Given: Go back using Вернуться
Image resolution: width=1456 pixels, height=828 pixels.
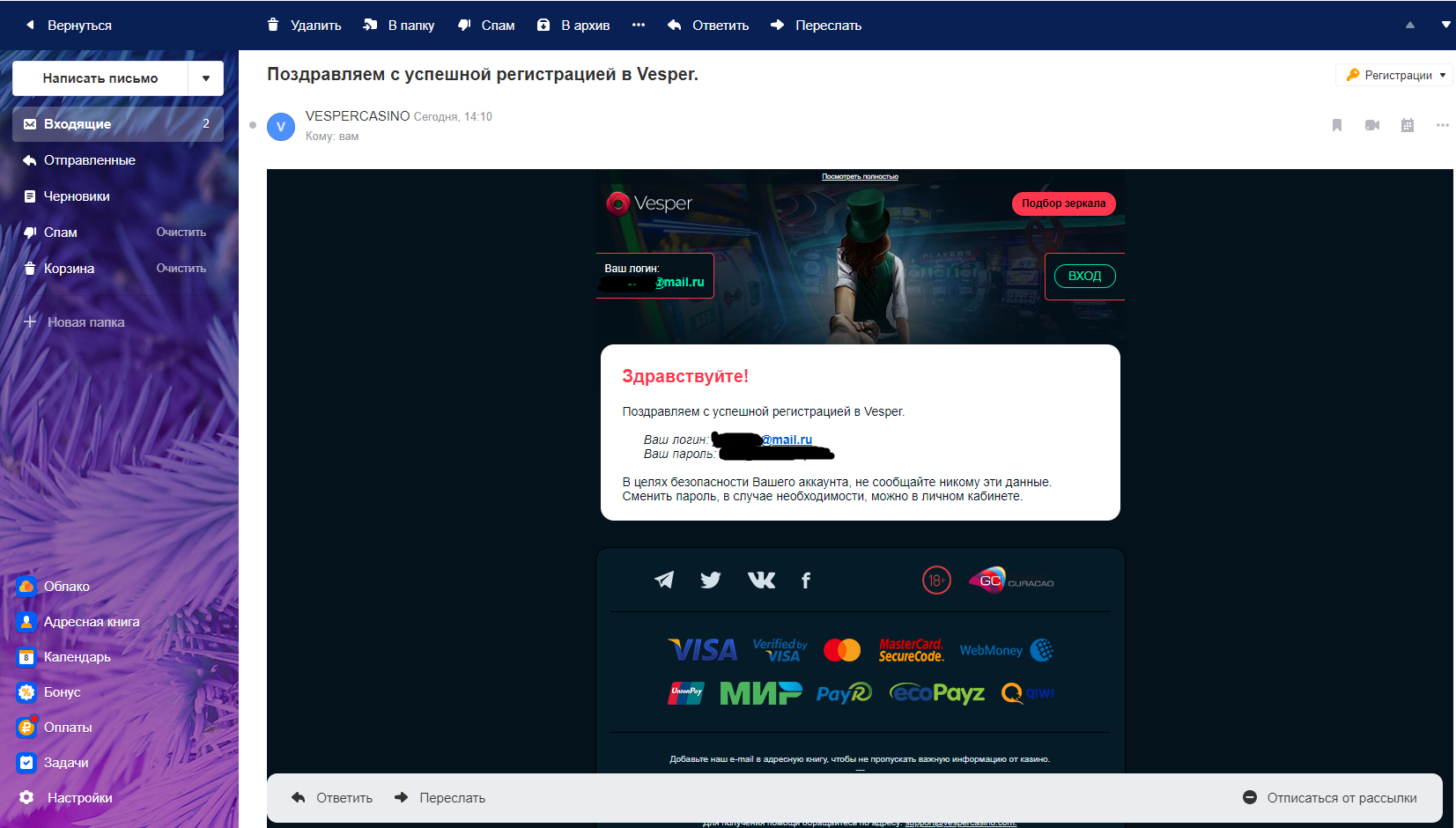Looking at the screenshot, I should click(69, 26).
